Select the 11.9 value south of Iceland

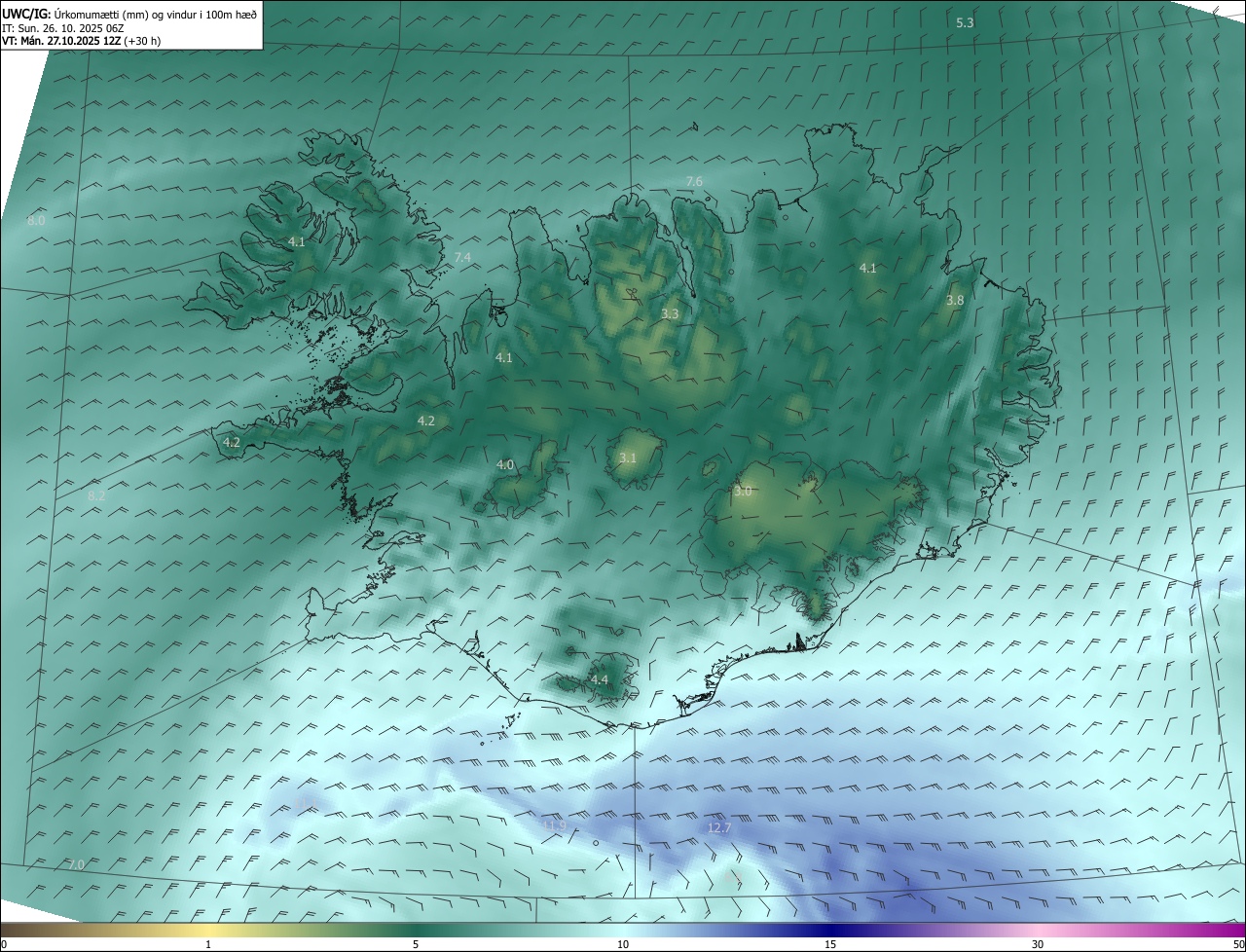(554, 825)
